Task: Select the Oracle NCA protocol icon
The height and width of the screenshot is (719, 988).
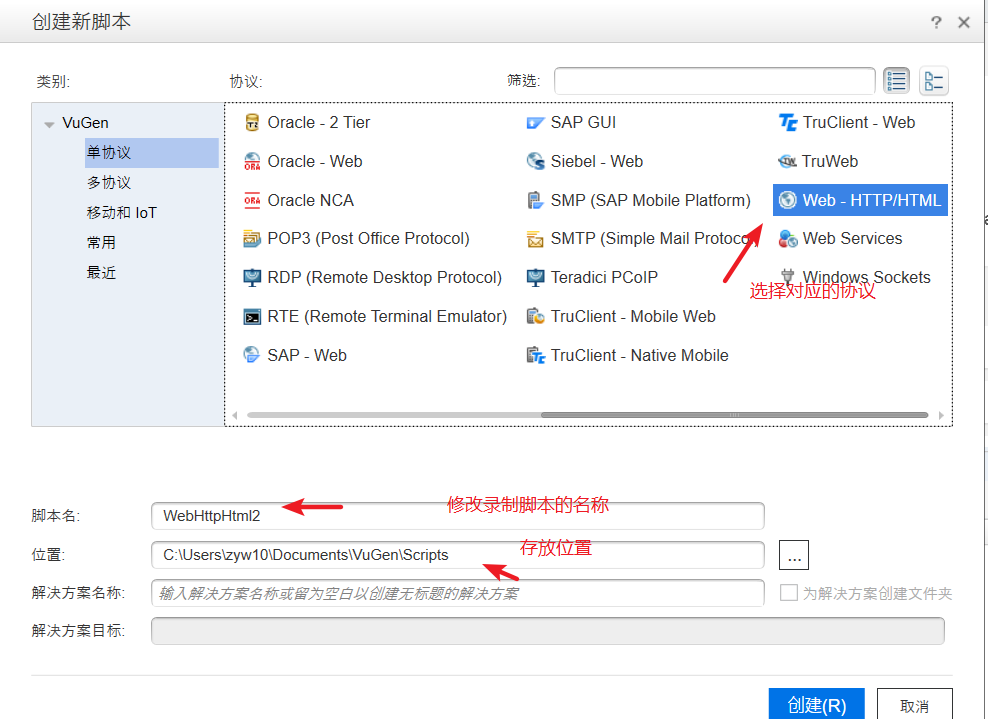Action: 252,200
